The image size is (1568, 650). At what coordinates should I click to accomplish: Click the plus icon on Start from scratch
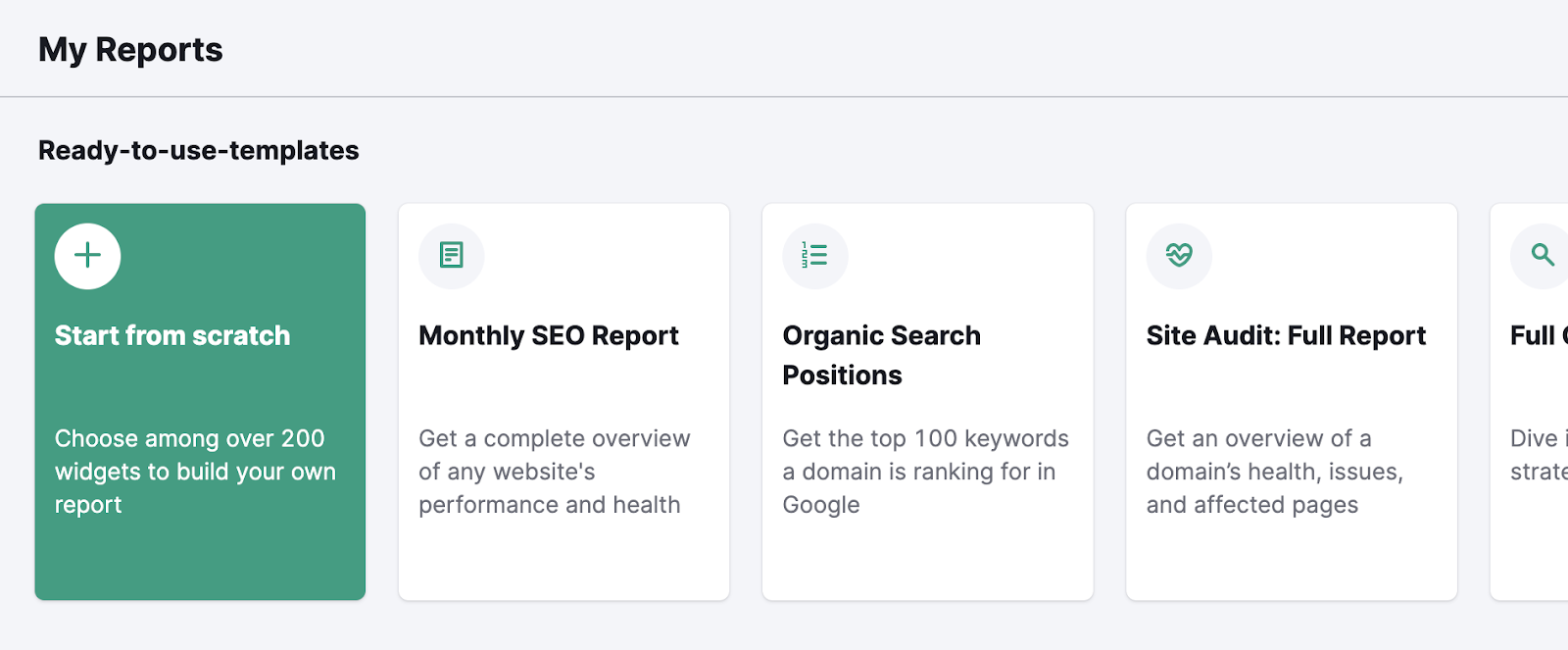coord(87,256)
